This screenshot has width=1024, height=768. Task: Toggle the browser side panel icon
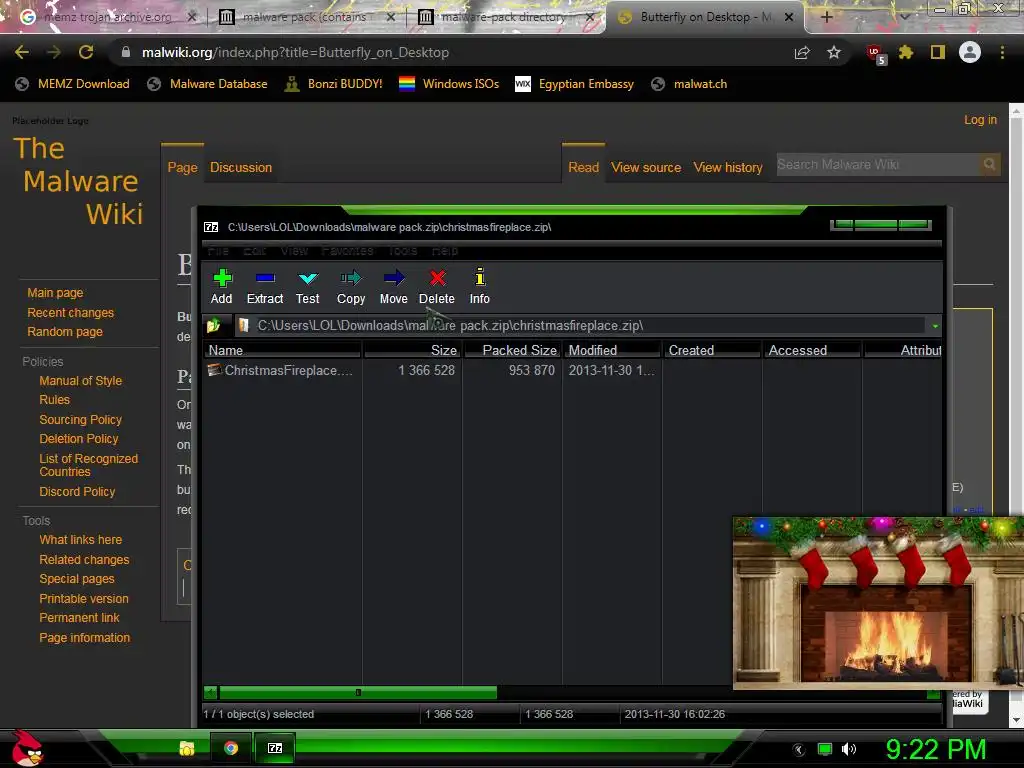pyautogui.click(x=938, y=52)
